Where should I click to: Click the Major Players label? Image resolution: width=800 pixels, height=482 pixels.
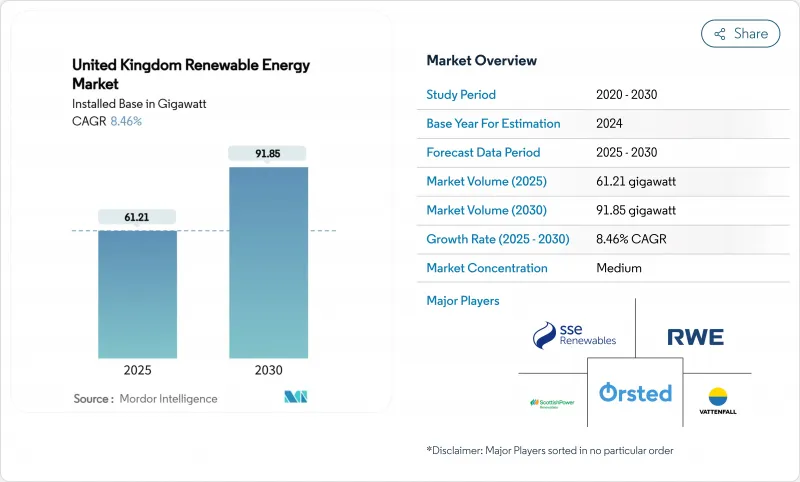(462, 301)
